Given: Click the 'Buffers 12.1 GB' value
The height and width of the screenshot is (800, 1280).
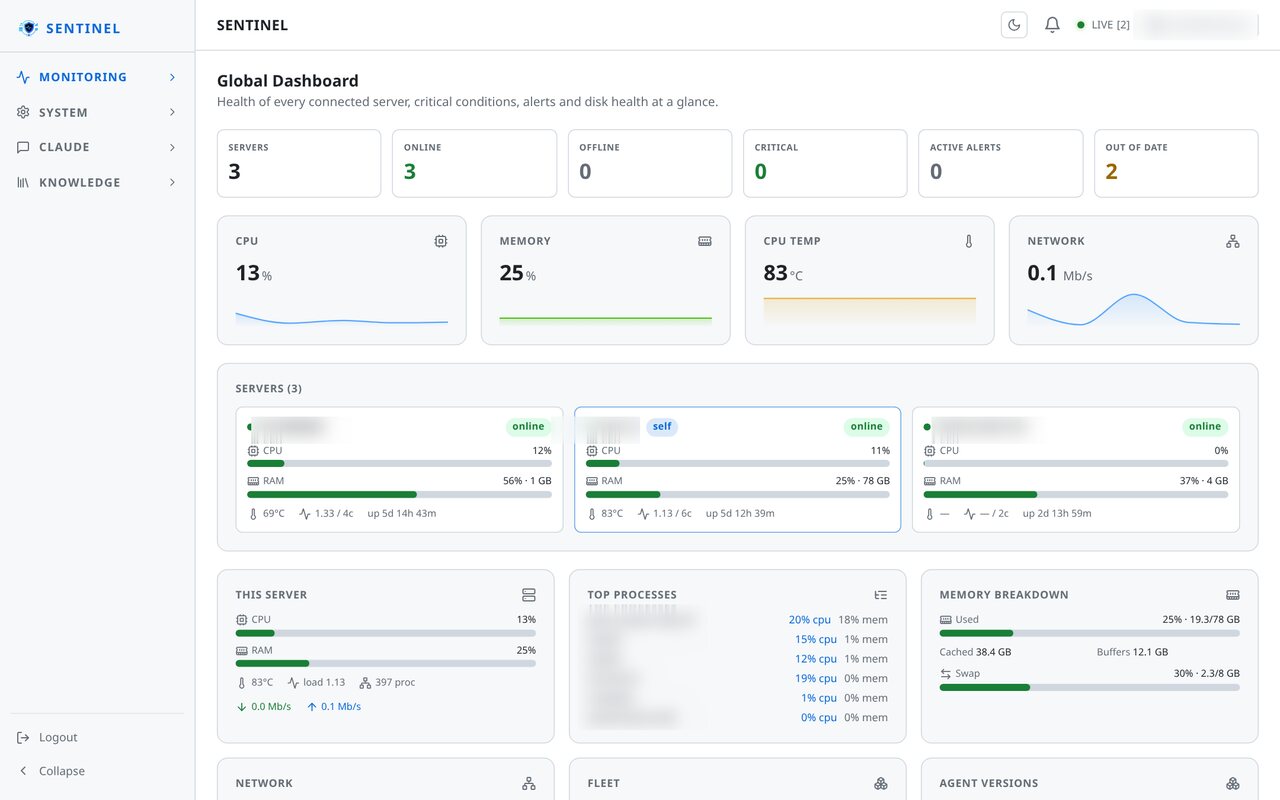Looking at the screenshot, I should 1132,652.
